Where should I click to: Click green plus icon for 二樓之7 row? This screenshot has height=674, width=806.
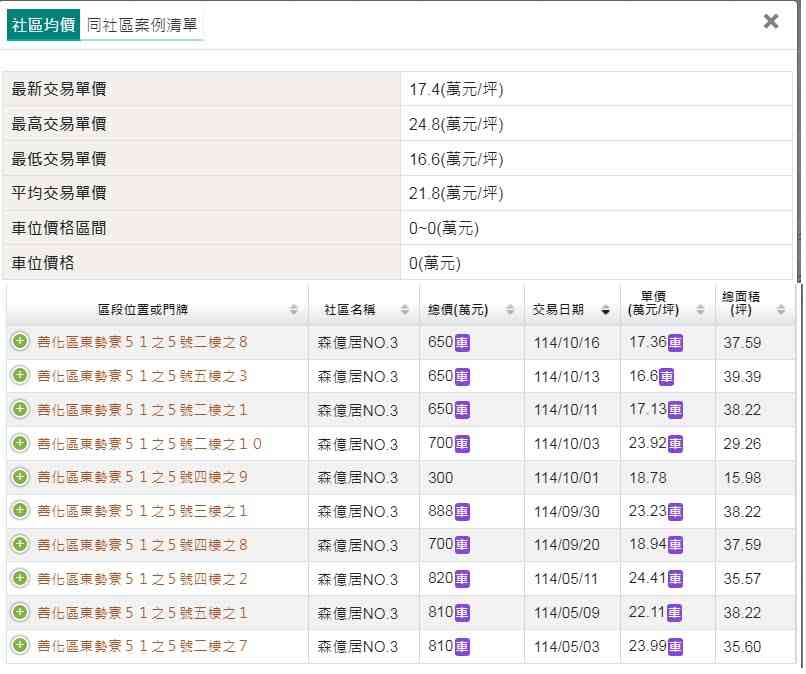coord(19,646)
